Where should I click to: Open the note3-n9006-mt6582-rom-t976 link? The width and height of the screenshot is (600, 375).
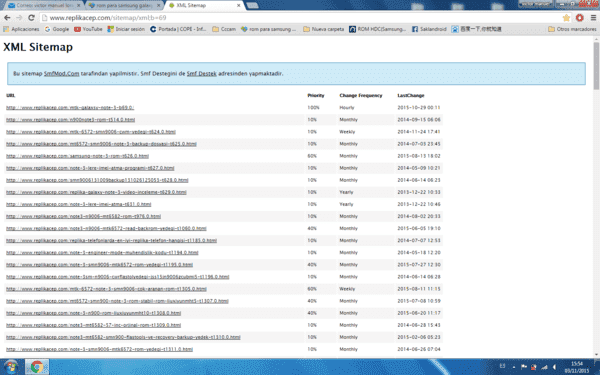[83, 216]
